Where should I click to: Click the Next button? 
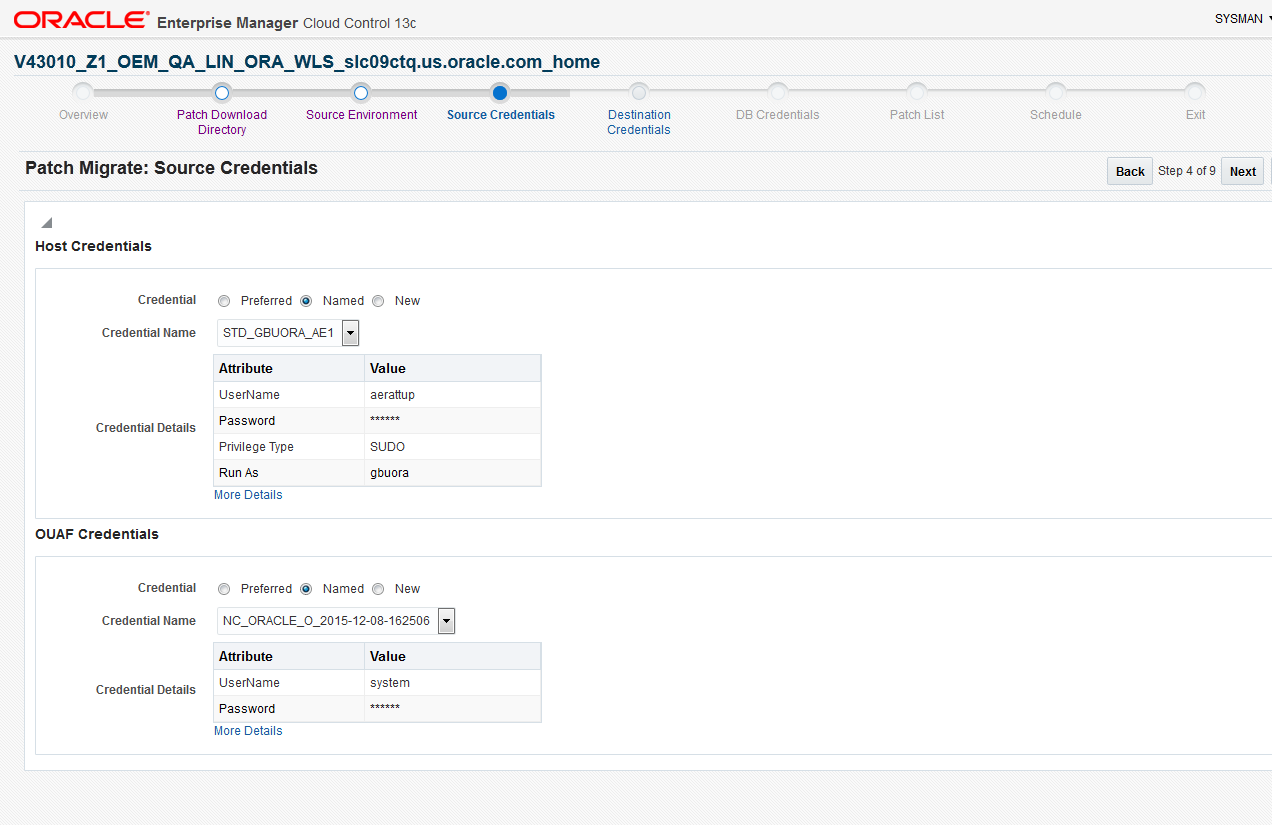pyautogui.click(x=1243, y=171)
